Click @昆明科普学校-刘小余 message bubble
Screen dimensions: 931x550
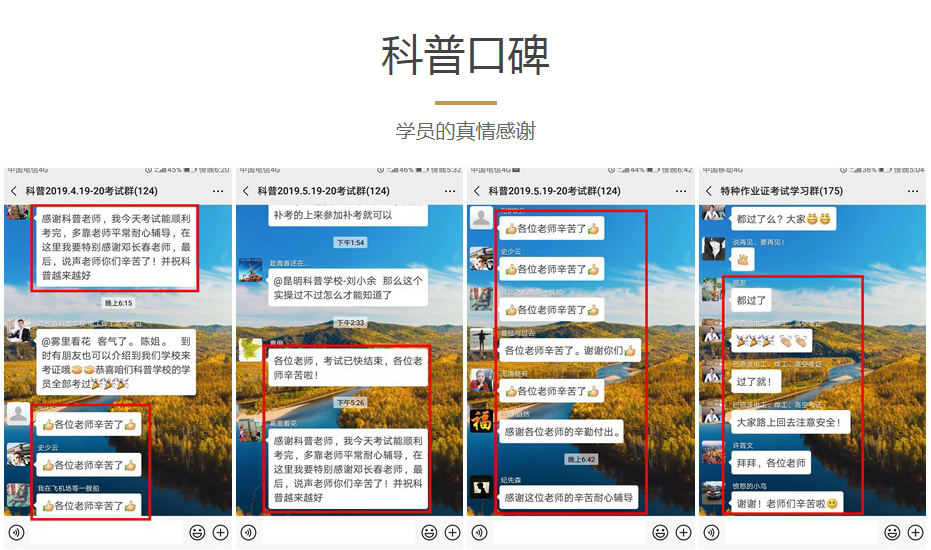click(x=348, y=287)
